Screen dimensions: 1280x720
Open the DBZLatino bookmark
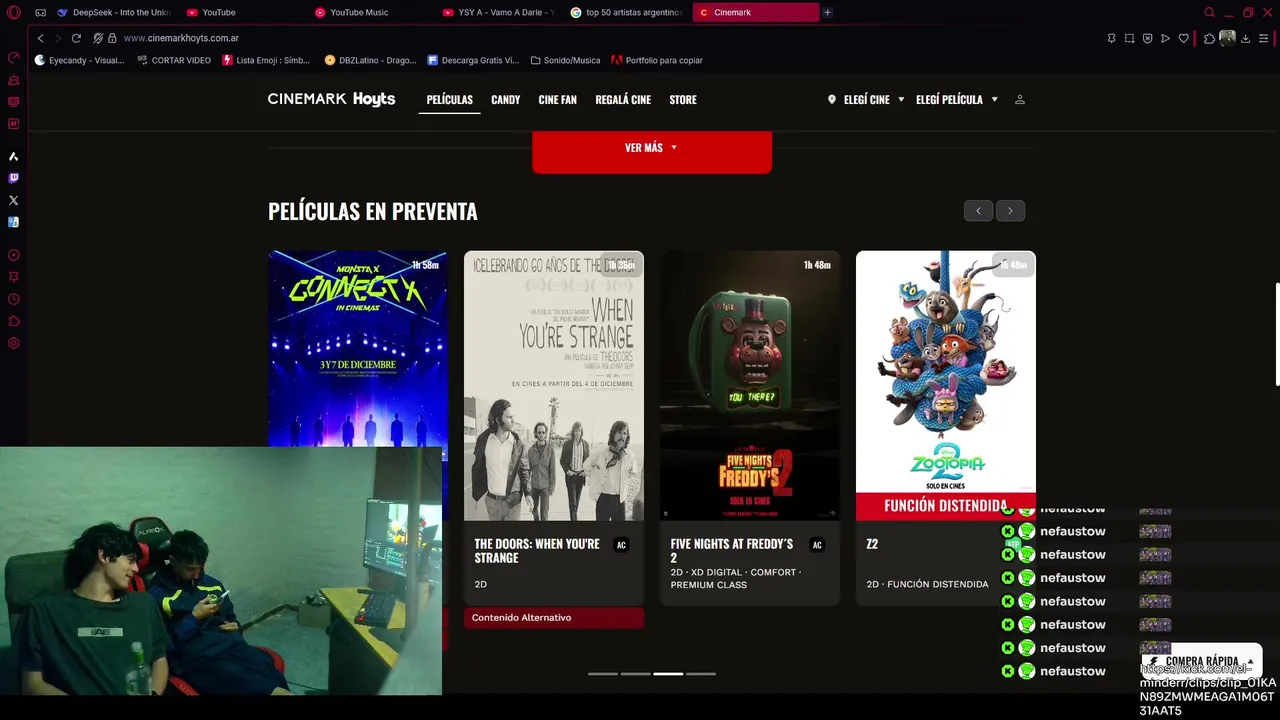tap(370, 60)
